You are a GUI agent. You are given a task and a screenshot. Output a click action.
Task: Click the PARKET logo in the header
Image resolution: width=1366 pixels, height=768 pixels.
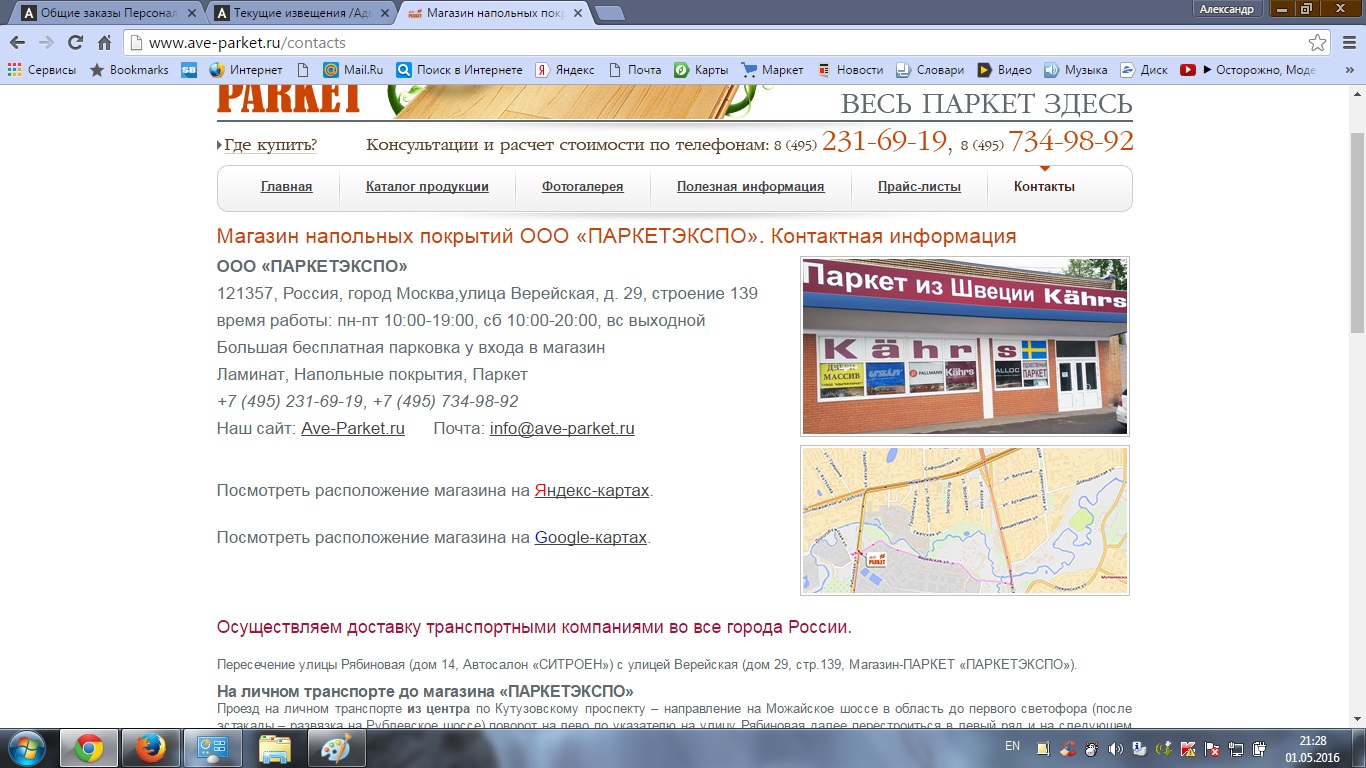click(x=289, y=99)
